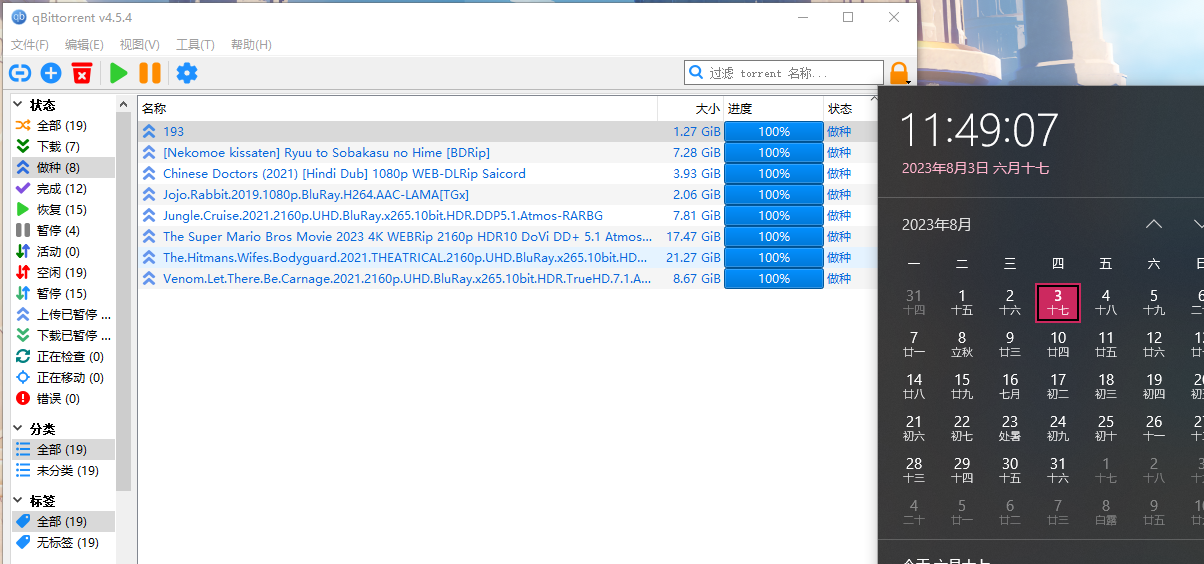The height and width of the screenshot is (564, 1204).
Task: Collapse the 标签 section in sidebar
Action: click(x=18, y=501)
